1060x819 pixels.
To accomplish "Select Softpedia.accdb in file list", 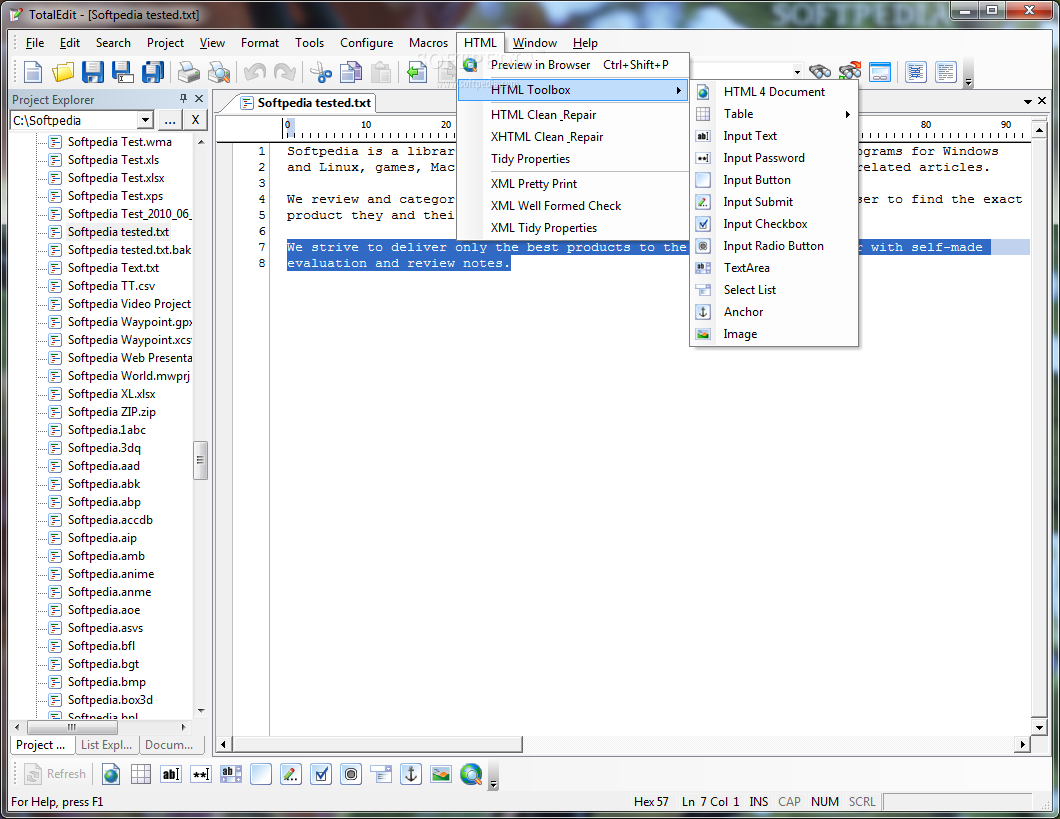I will click(110, 520).
